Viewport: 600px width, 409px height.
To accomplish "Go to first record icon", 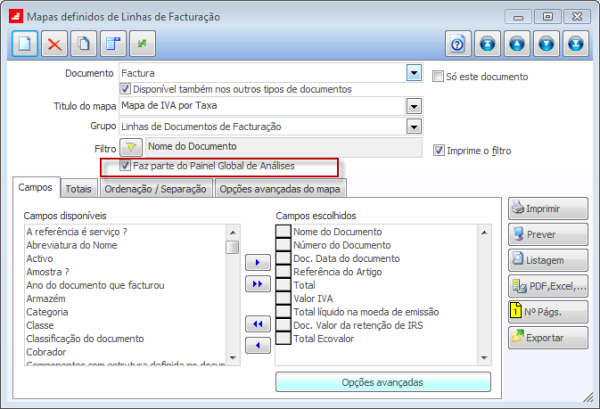I will pos(488,44).
